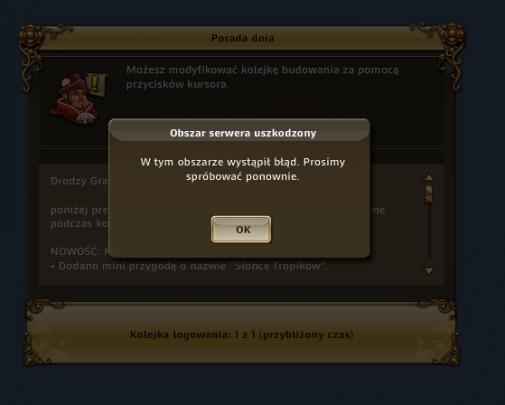505x405 pixels.
Task: Click the yellow exclamation mark sign
Action: [x=96, y=83]
